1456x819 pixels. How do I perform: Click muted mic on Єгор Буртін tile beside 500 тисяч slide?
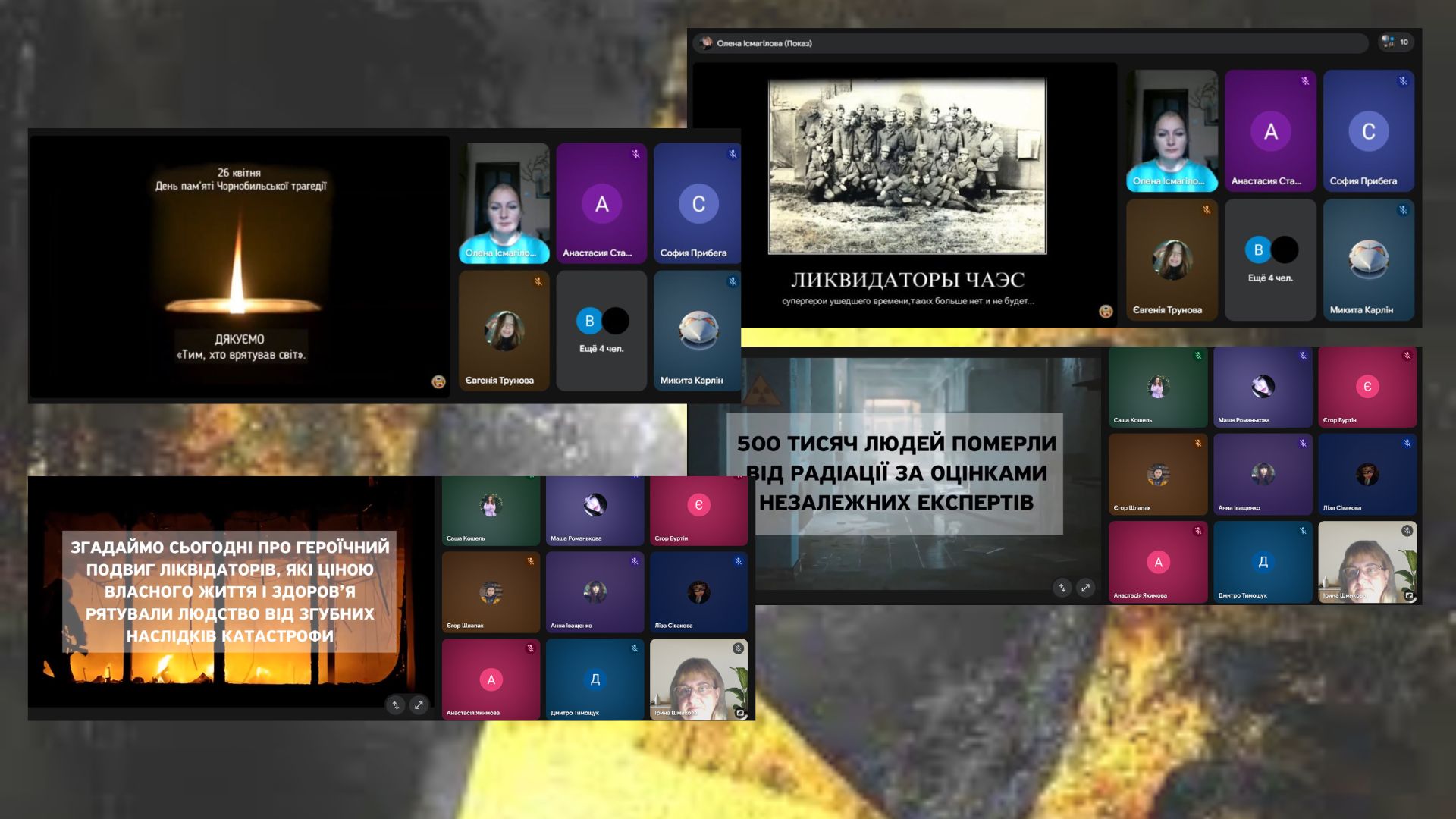pyautogui.click(x=1407, y=356)
